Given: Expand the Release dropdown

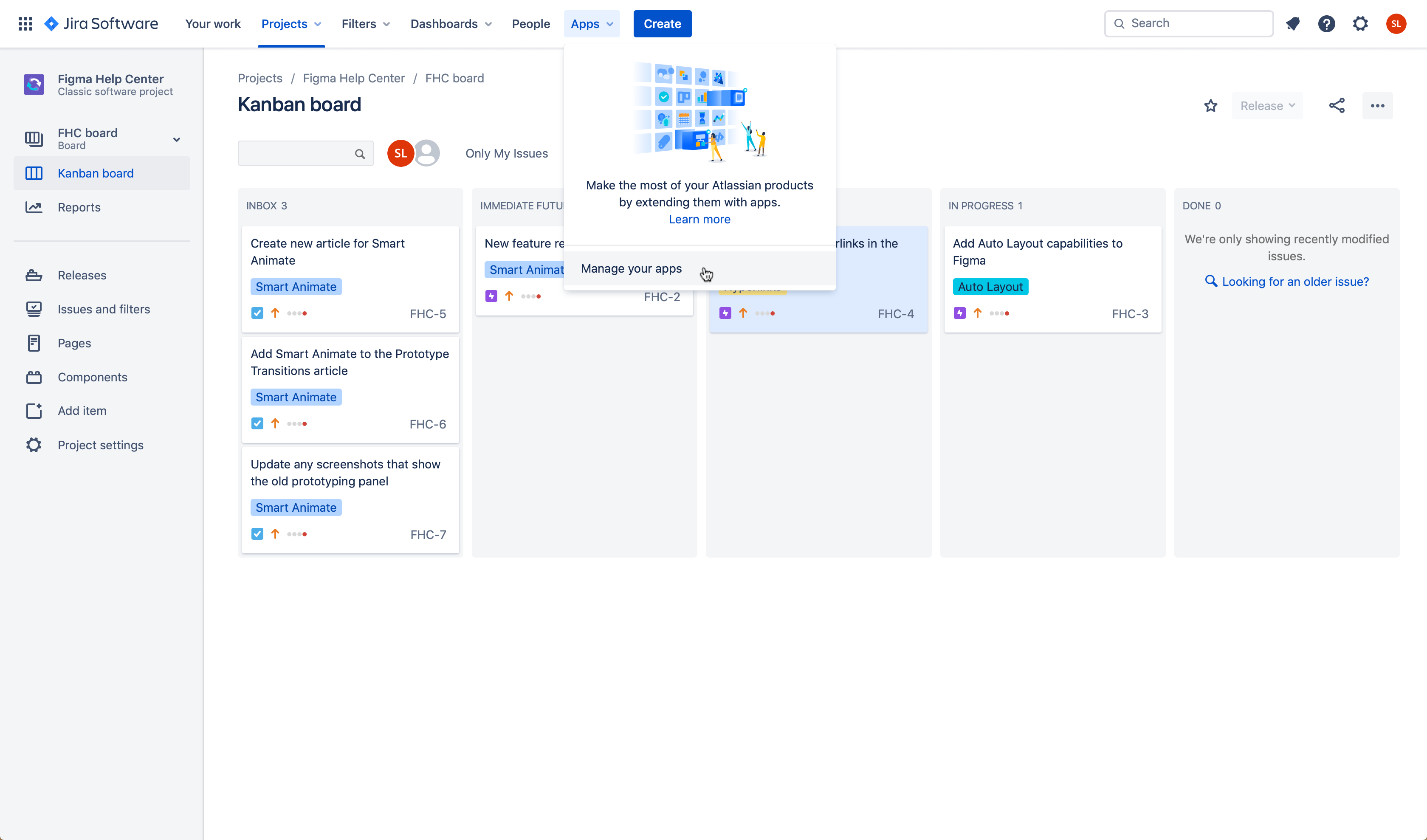Looking at the screenshot, I should pyautogui.click(x=1267, y=106).
